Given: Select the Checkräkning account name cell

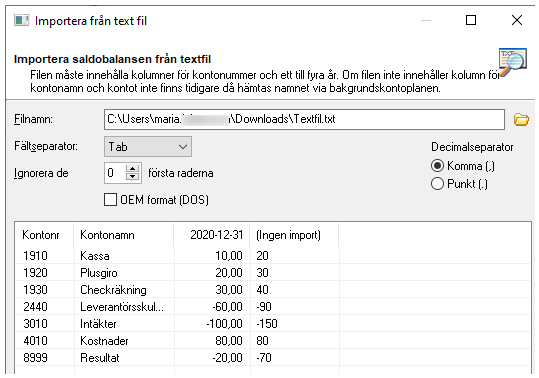Looking at the screenshot, I should [113, 290].
